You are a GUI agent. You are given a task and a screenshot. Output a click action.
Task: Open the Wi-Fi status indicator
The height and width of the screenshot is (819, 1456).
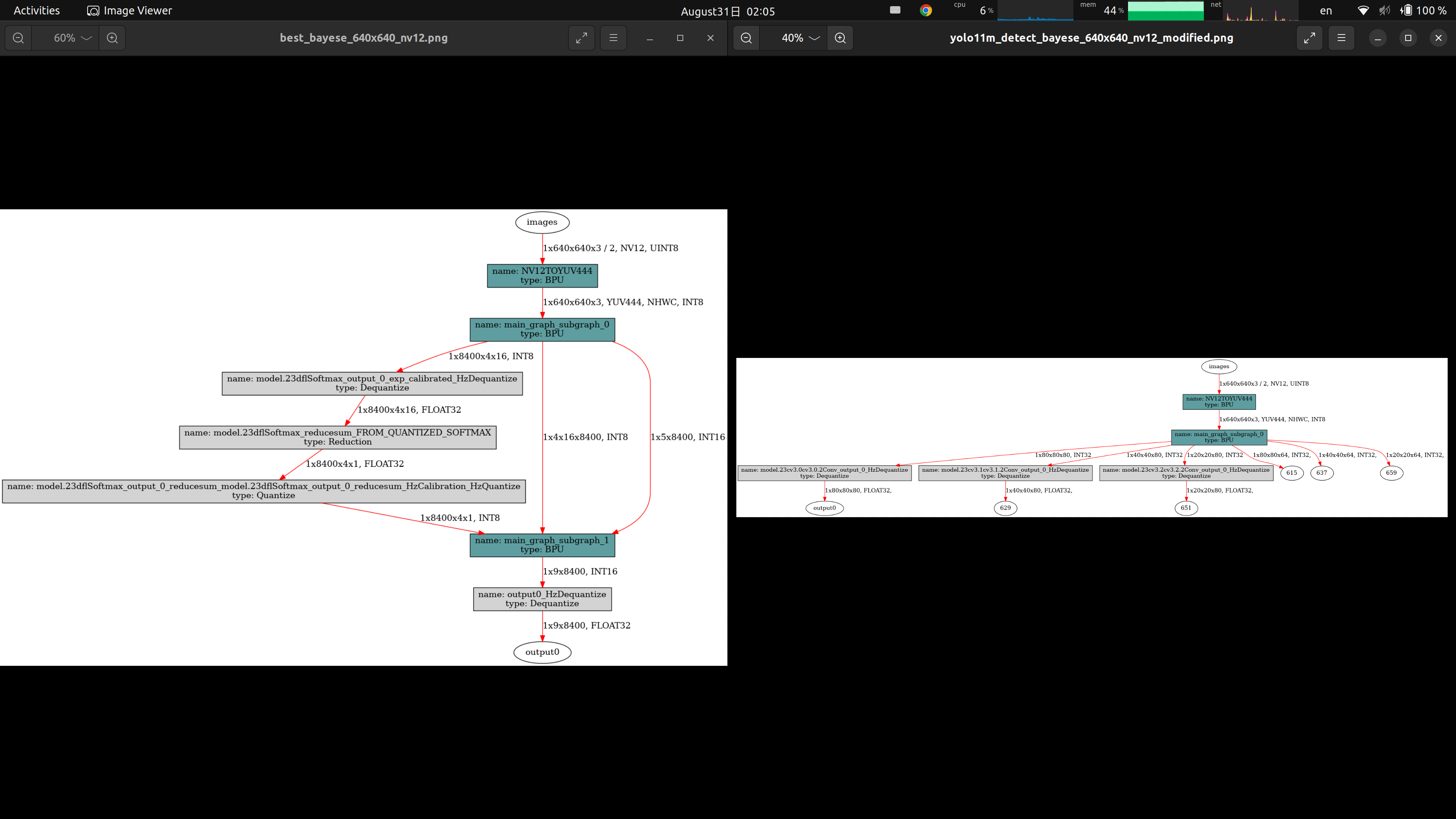tap(1363, 10)
